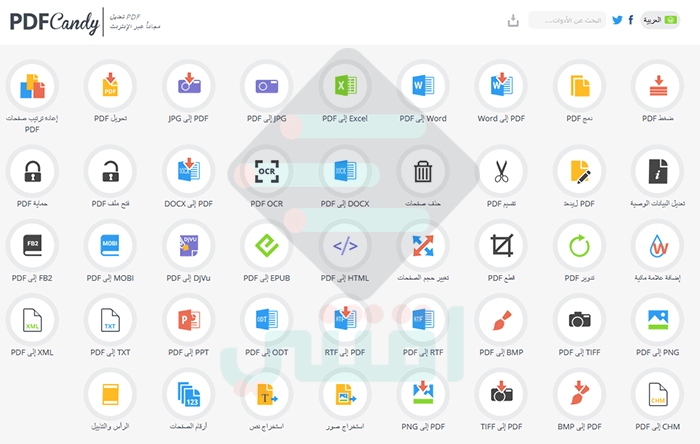Click the page numbers 123 icon
This screenshot has width=700, height=444.
point(188,394)
